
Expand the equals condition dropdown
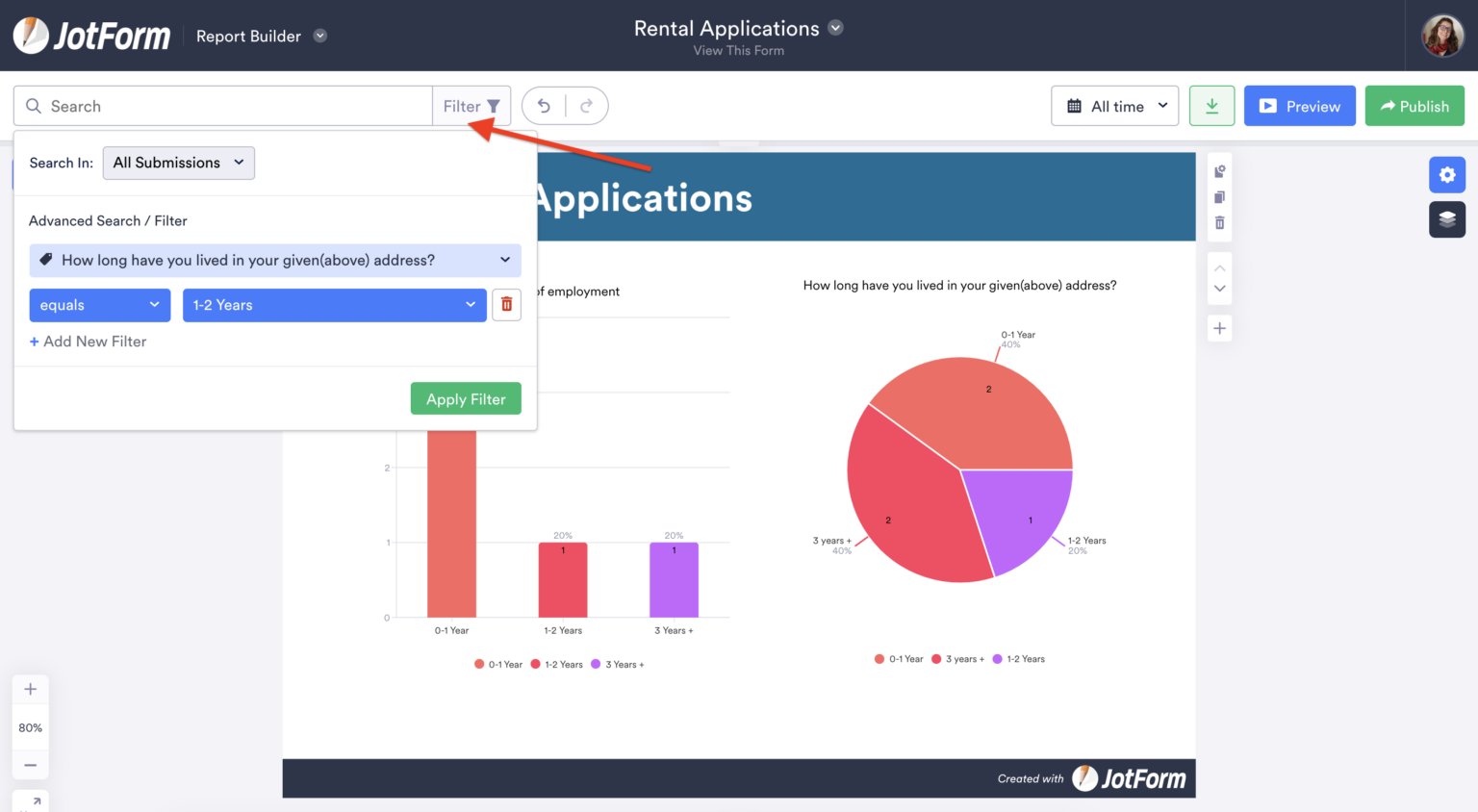coord(99,304)
